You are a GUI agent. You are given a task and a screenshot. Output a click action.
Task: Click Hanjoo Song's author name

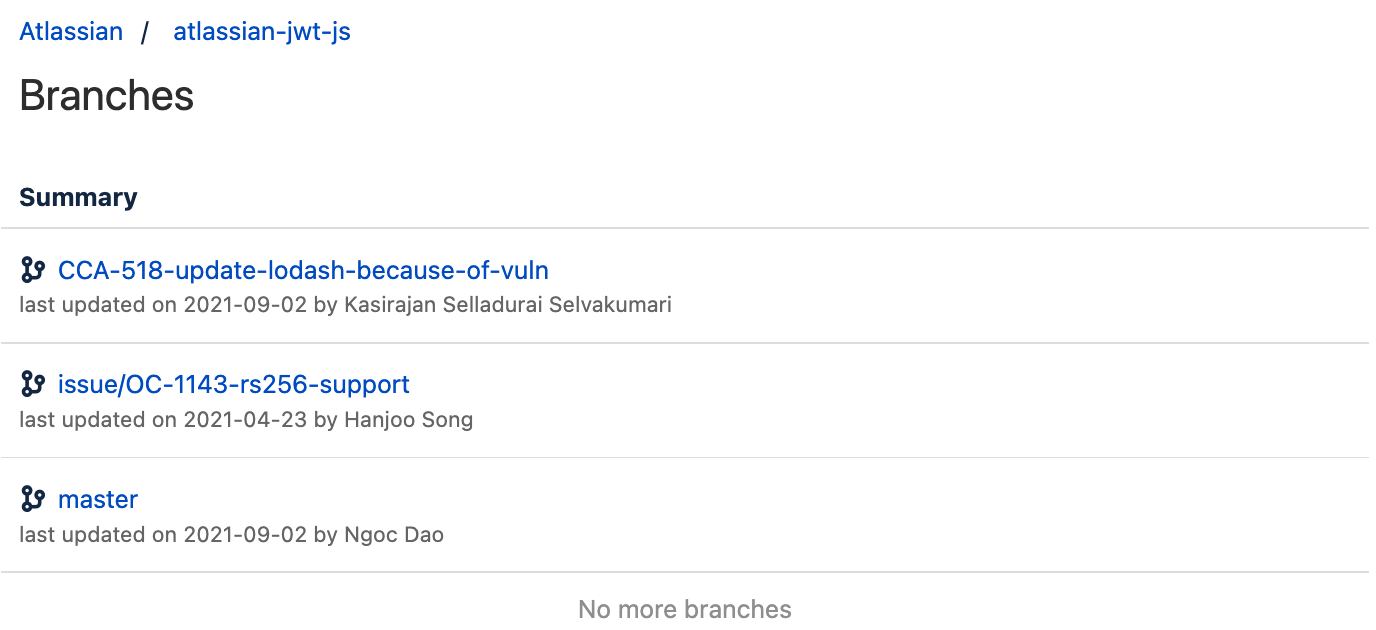[408, 419]
